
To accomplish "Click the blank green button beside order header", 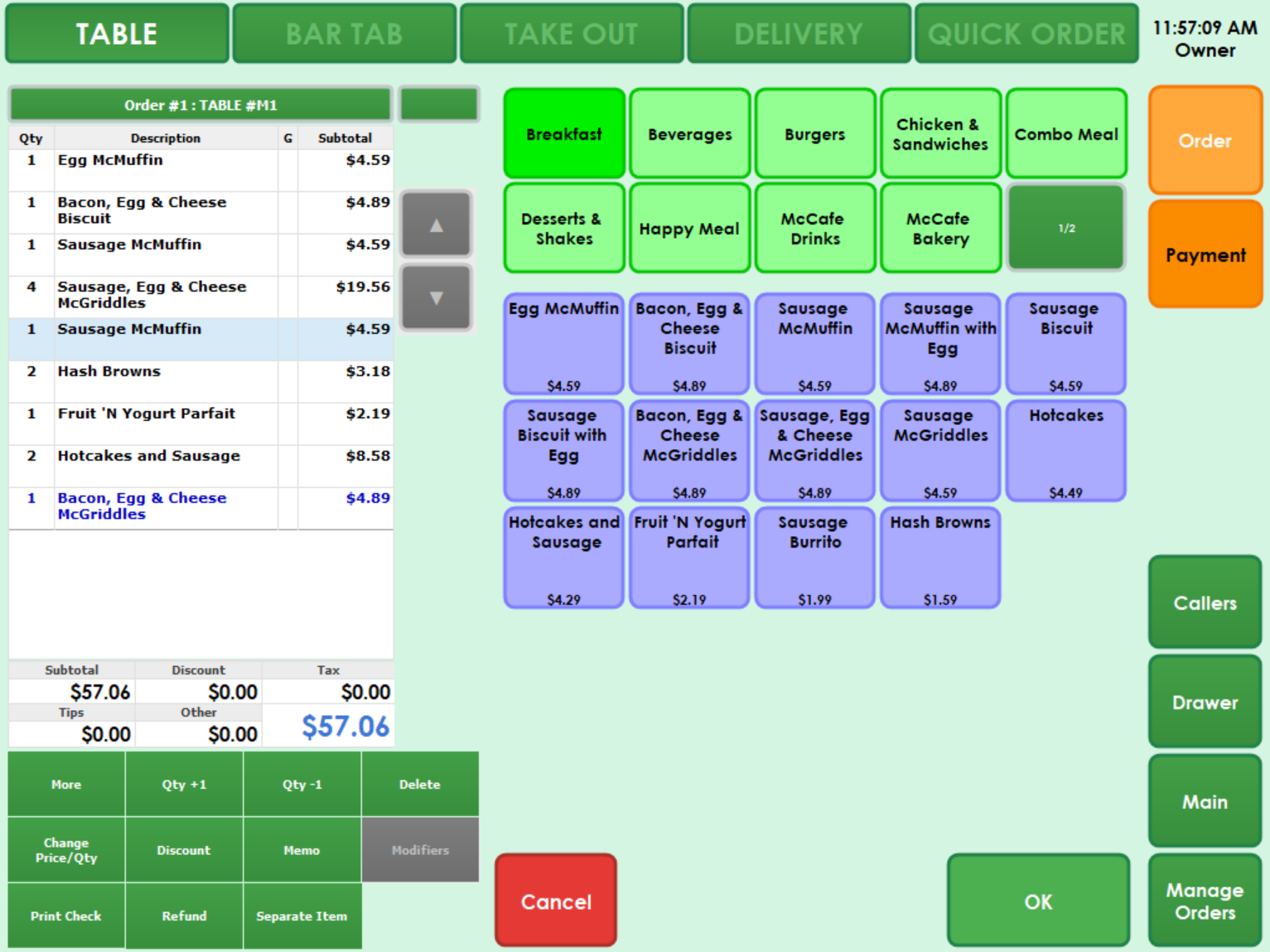I will tap(439, 105).
